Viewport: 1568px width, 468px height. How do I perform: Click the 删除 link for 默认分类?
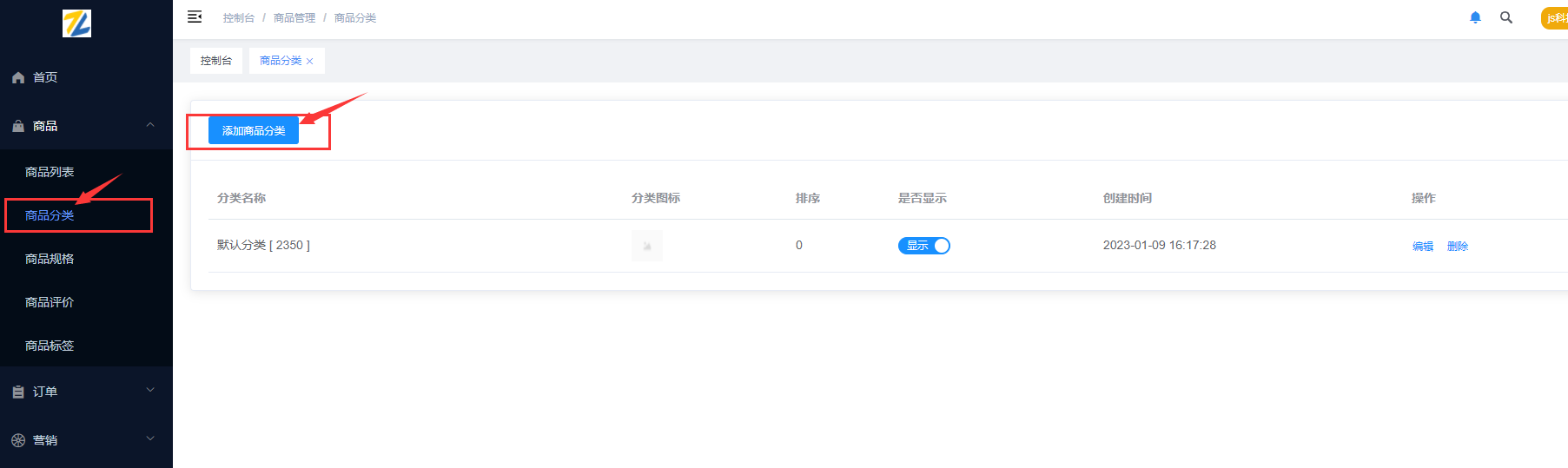tap(1458, 247)
